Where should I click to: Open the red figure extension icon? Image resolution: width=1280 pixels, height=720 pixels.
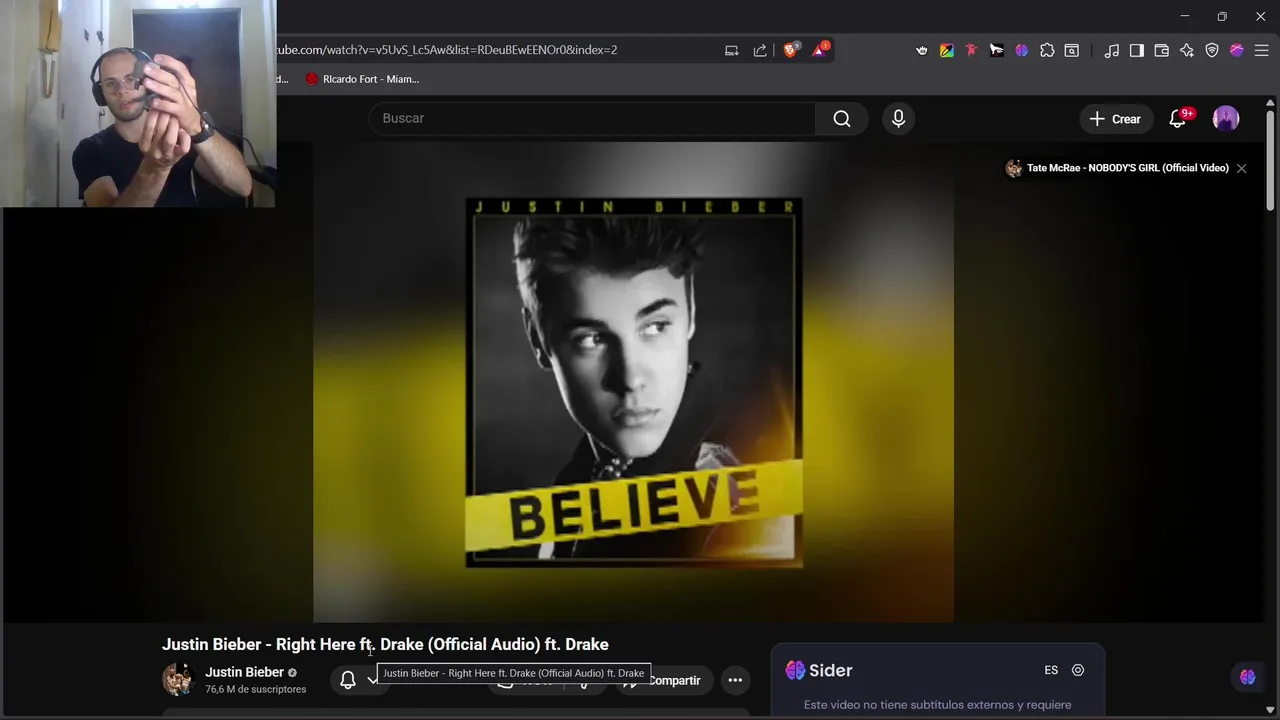click(971, 50)
